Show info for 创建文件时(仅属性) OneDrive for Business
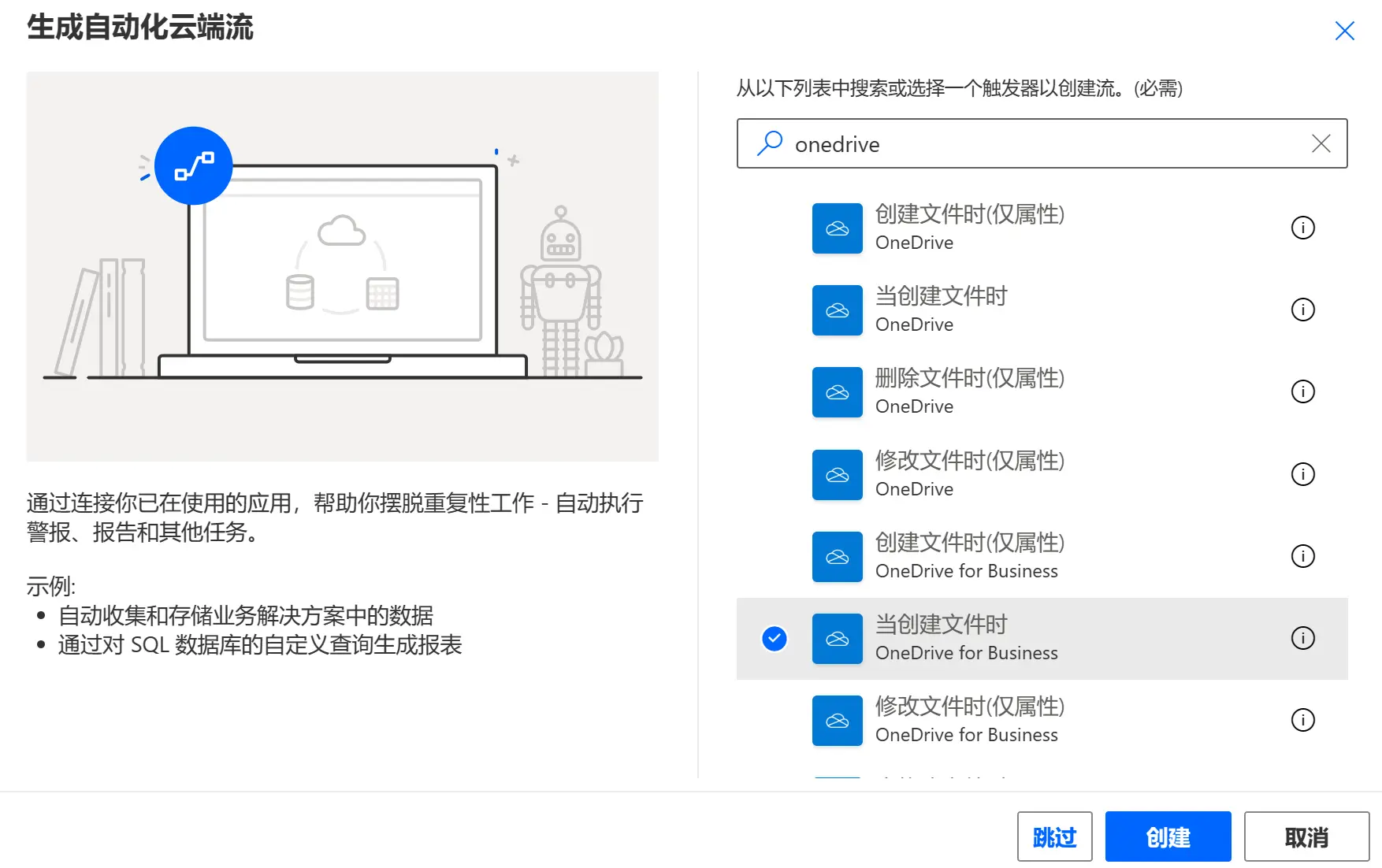Image resolution: width=1382 pixels, height=868 pixels. [1303, 556]
